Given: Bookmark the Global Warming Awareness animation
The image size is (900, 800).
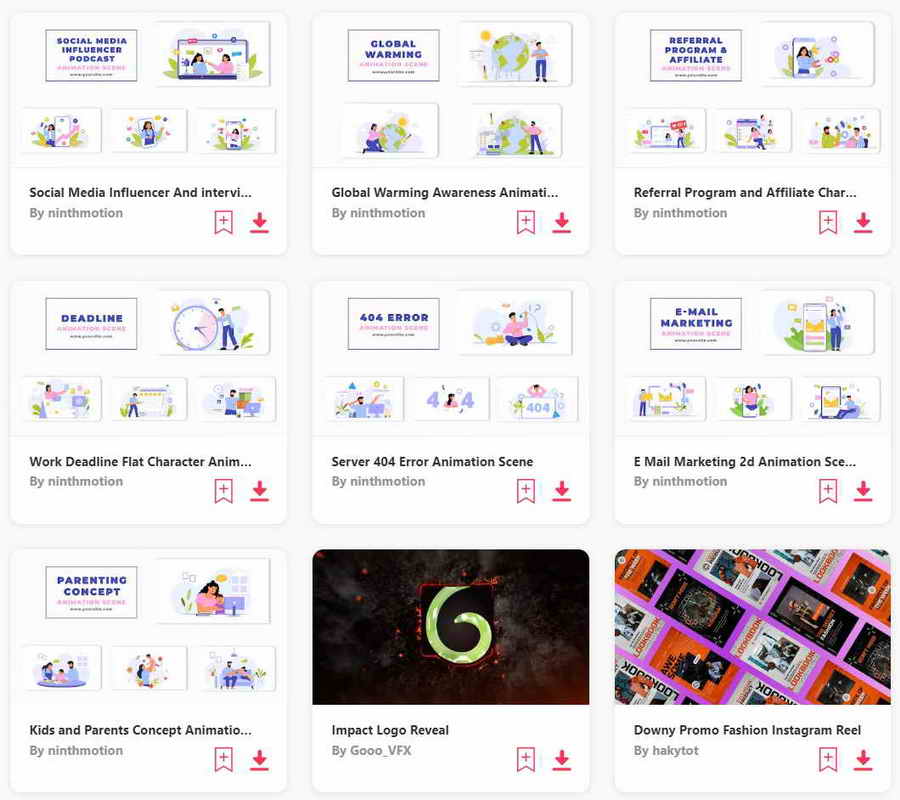Looking at the screenshot, I should tap(525, 223).
